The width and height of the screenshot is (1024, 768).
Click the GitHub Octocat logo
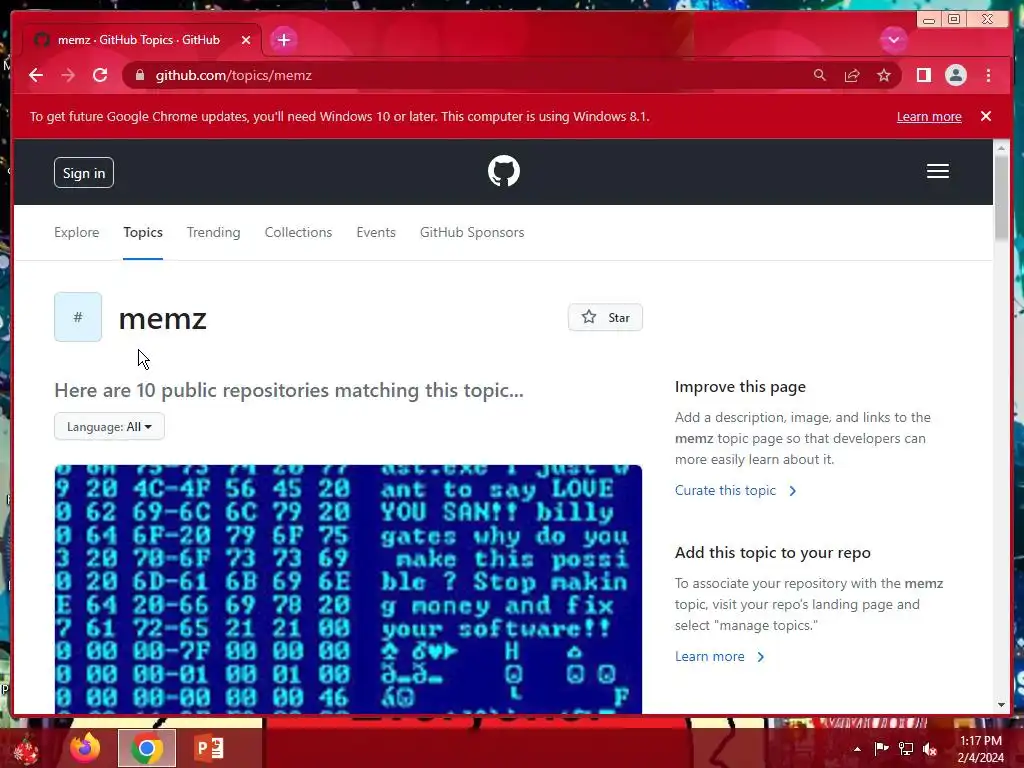[x=504, y=171]
